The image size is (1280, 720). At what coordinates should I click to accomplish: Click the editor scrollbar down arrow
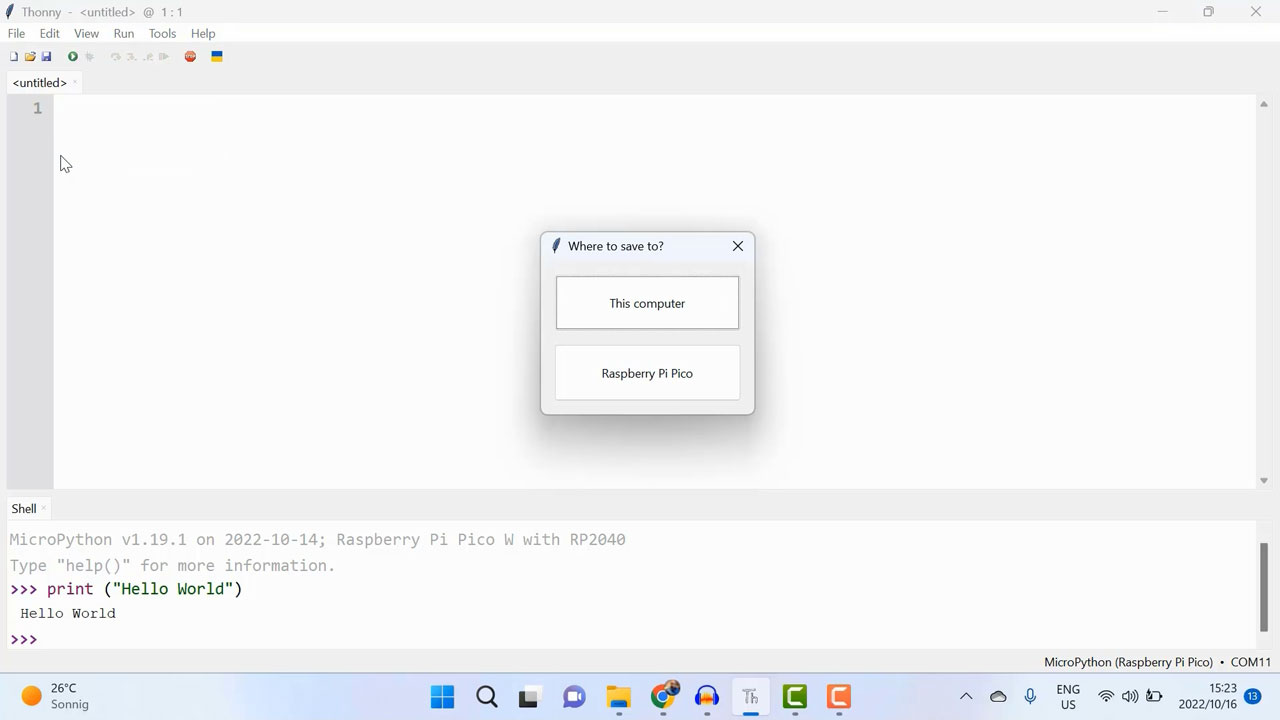click(1264, 481)
